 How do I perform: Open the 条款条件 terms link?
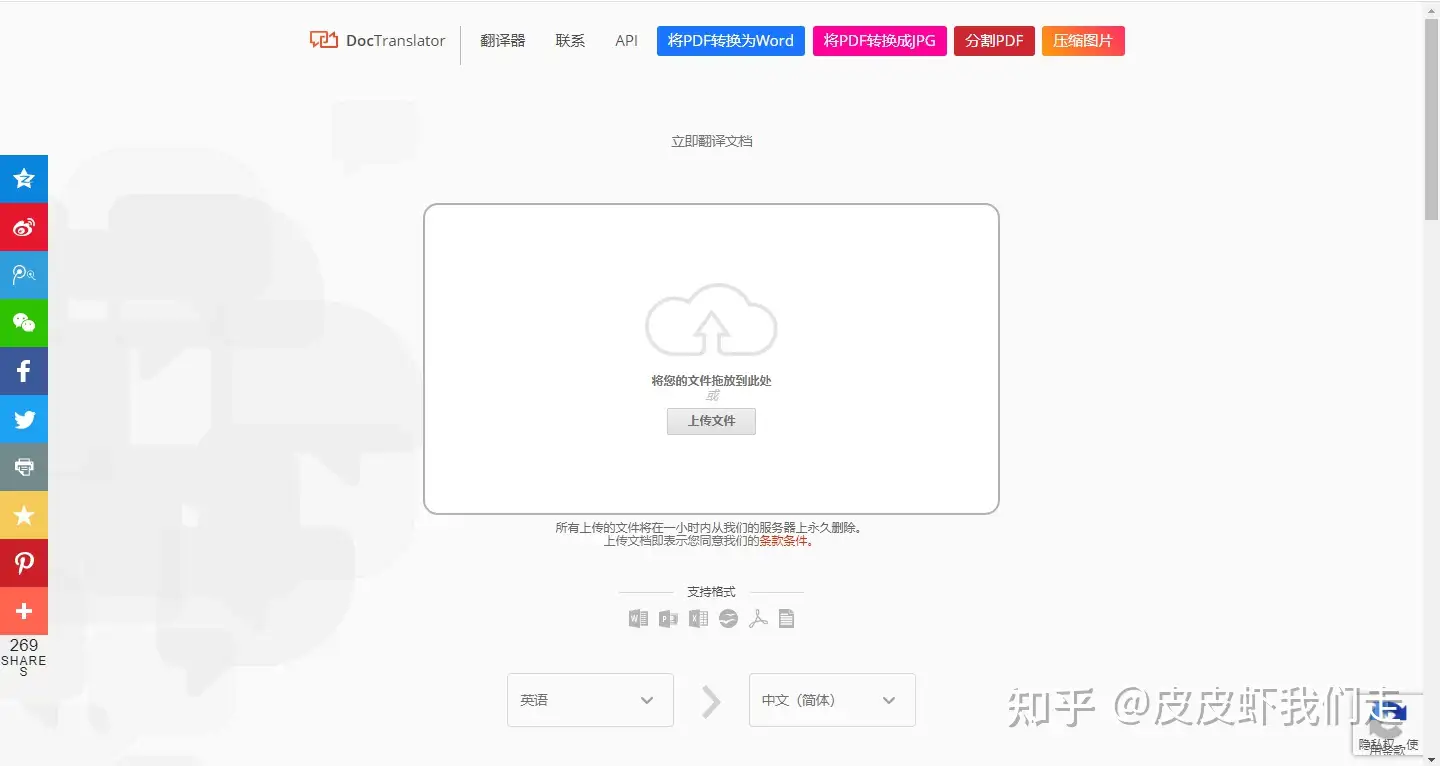(784, 540)
